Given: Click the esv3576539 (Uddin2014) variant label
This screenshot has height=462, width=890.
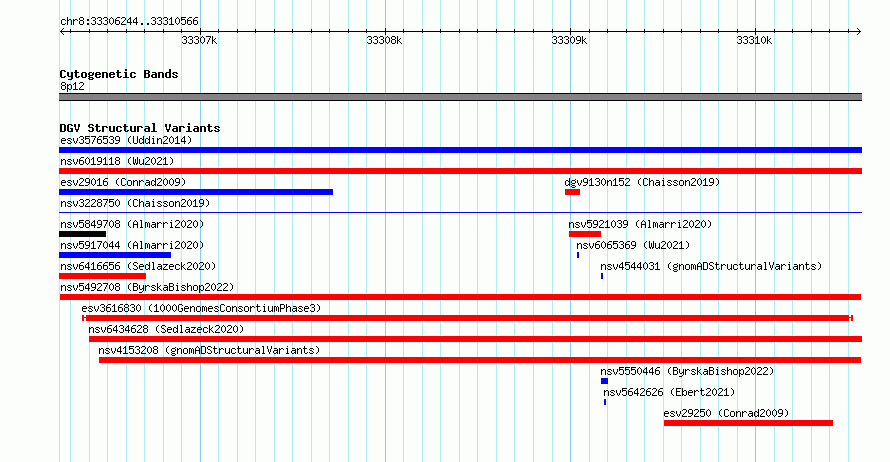Looking at the screenshot, I should (x=126, y=140).
